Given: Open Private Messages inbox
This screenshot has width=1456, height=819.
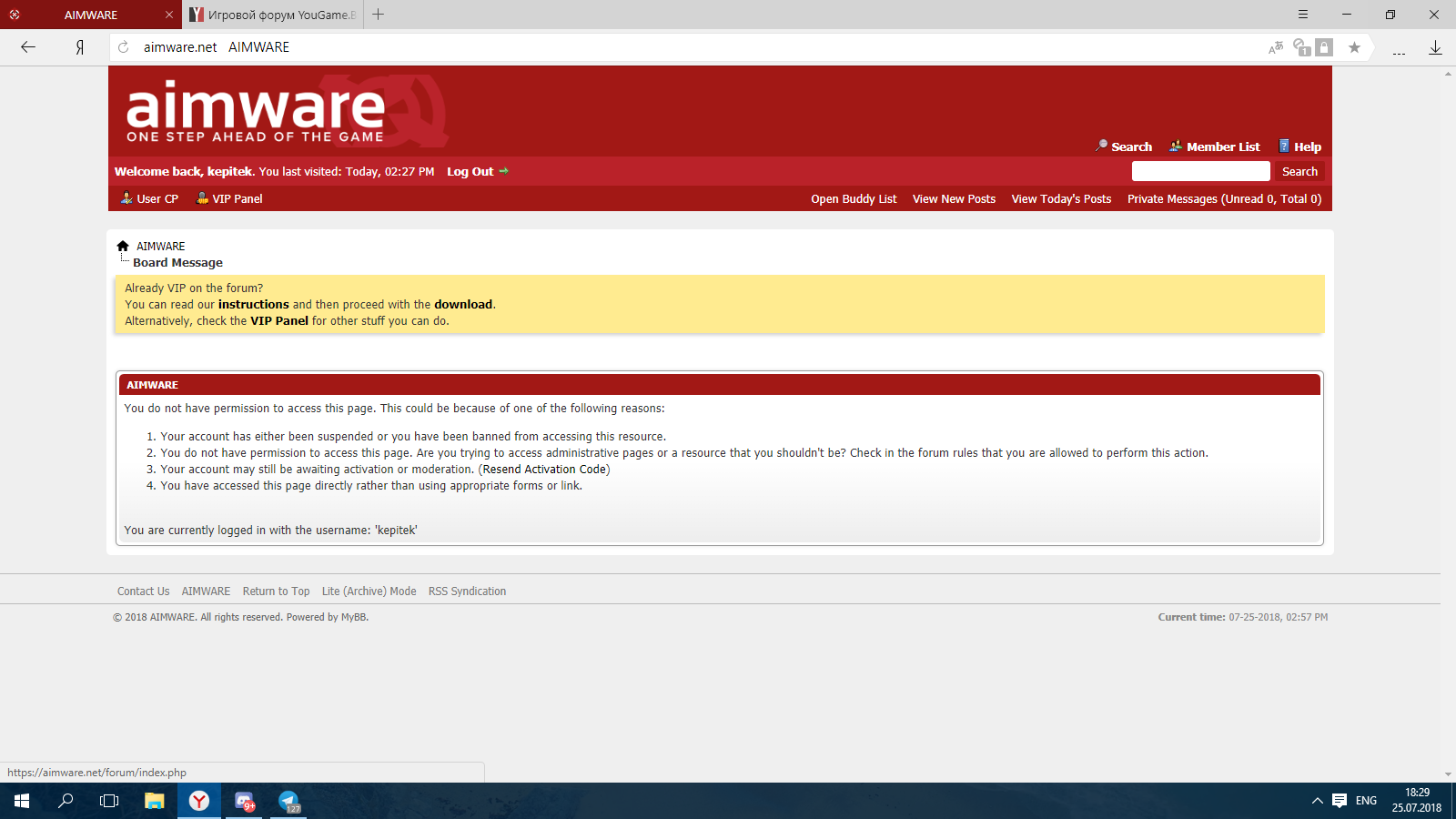Looking at the screenshot, I should click(x=1224, y=198).
